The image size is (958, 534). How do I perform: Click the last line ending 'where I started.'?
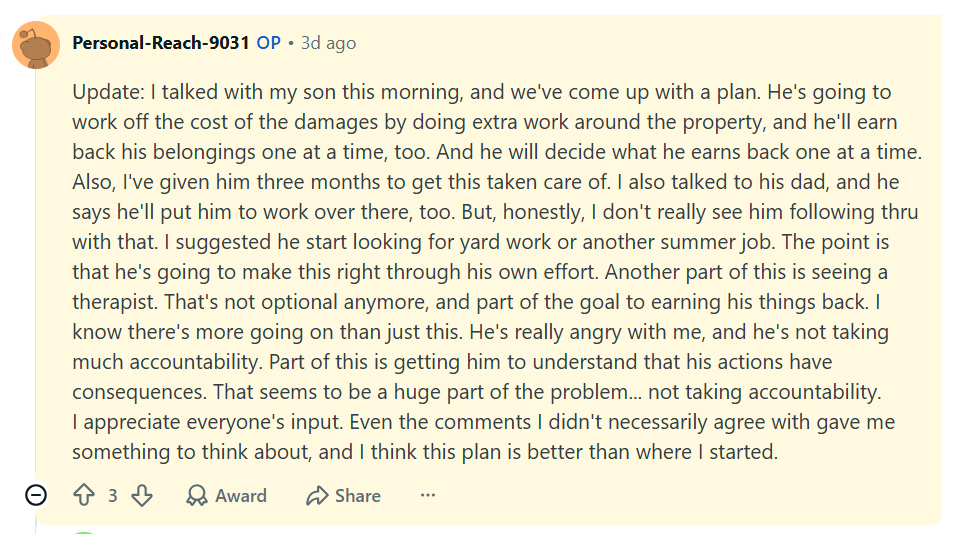(x=425, y=452)
